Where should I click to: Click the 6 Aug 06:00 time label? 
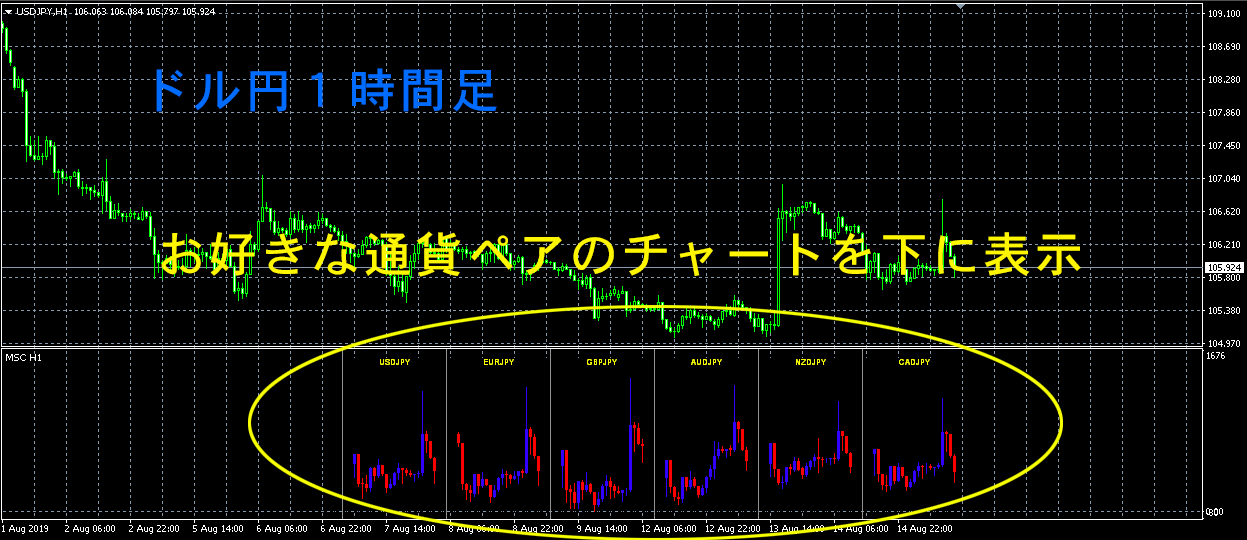tap(281, 528)
